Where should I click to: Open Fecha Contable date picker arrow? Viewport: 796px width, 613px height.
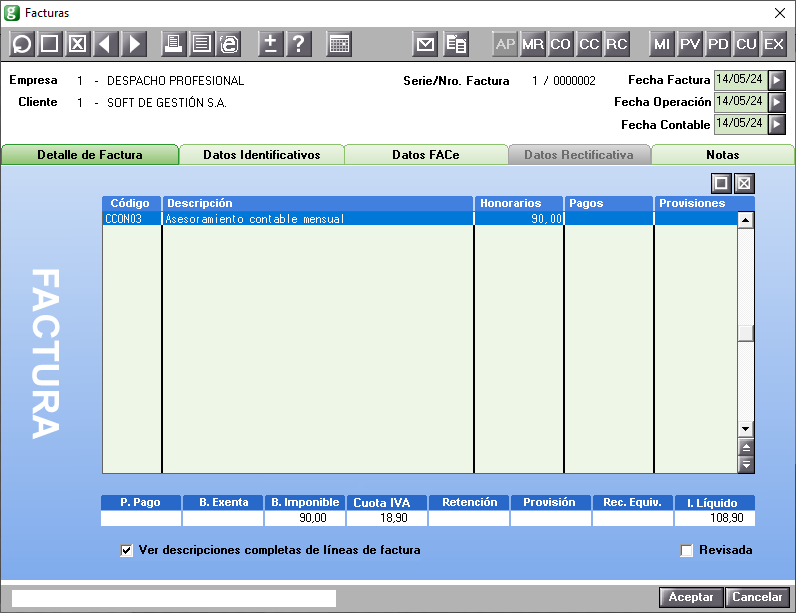point(777,124)
